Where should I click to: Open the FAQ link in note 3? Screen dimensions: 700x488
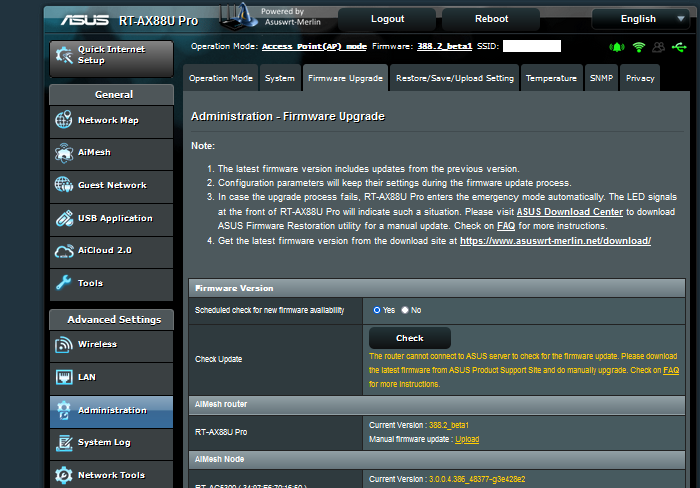point(506,226)
